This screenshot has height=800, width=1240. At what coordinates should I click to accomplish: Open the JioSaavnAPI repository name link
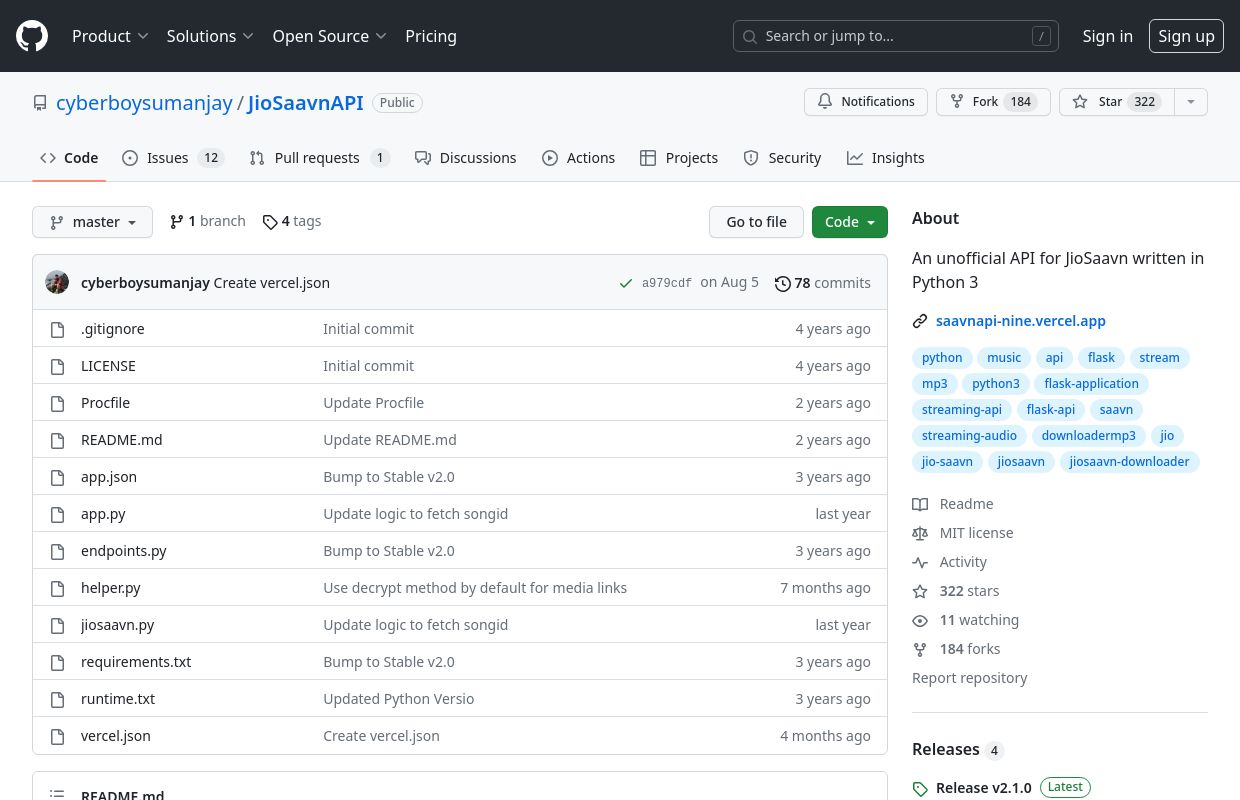pyautogui.click(x=305, y=103)
